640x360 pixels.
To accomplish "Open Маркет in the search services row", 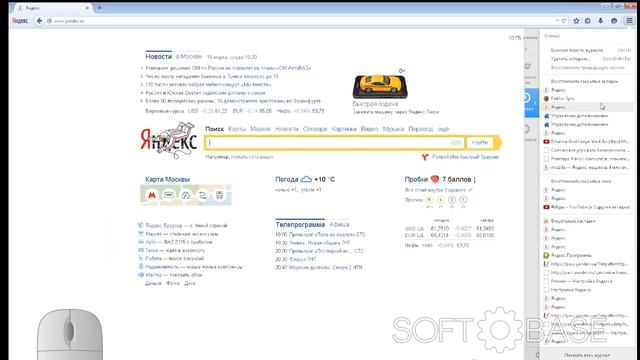I will click(x=260, y=129).
